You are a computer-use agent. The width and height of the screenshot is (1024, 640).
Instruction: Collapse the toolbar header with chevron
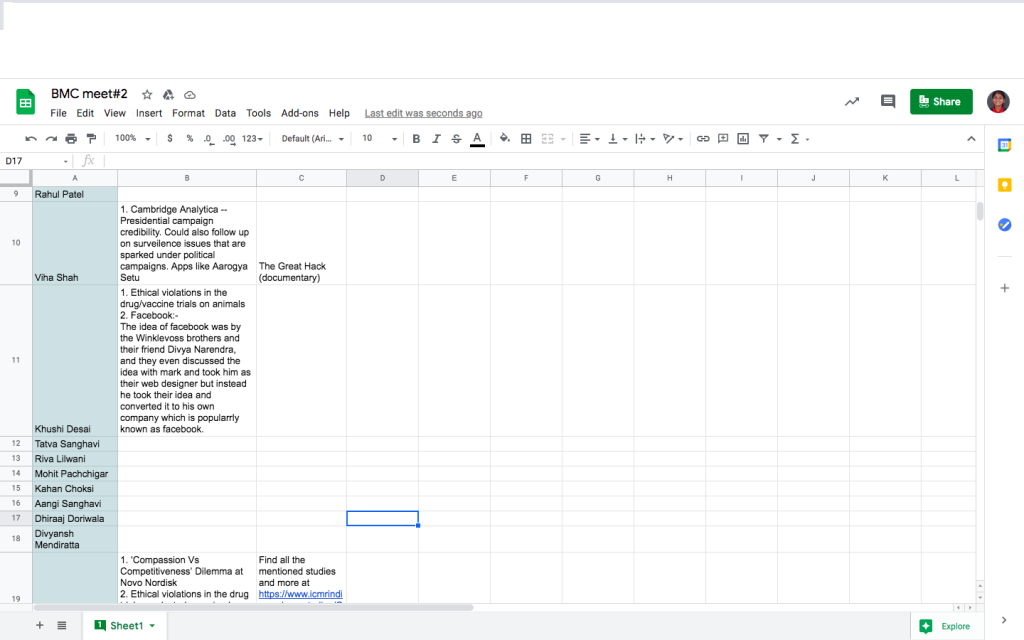click(x=971, y=138)
